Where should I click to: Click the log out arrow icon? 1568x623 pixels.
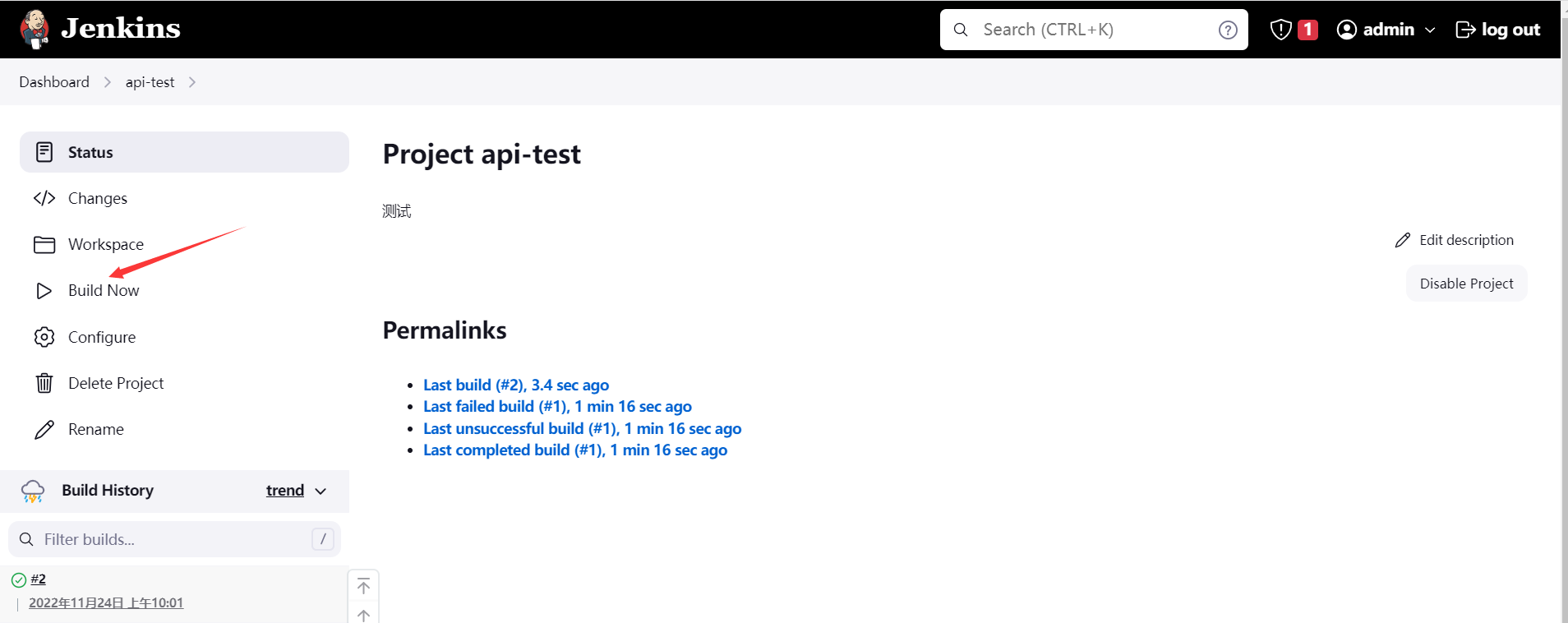coord(1465,30)
